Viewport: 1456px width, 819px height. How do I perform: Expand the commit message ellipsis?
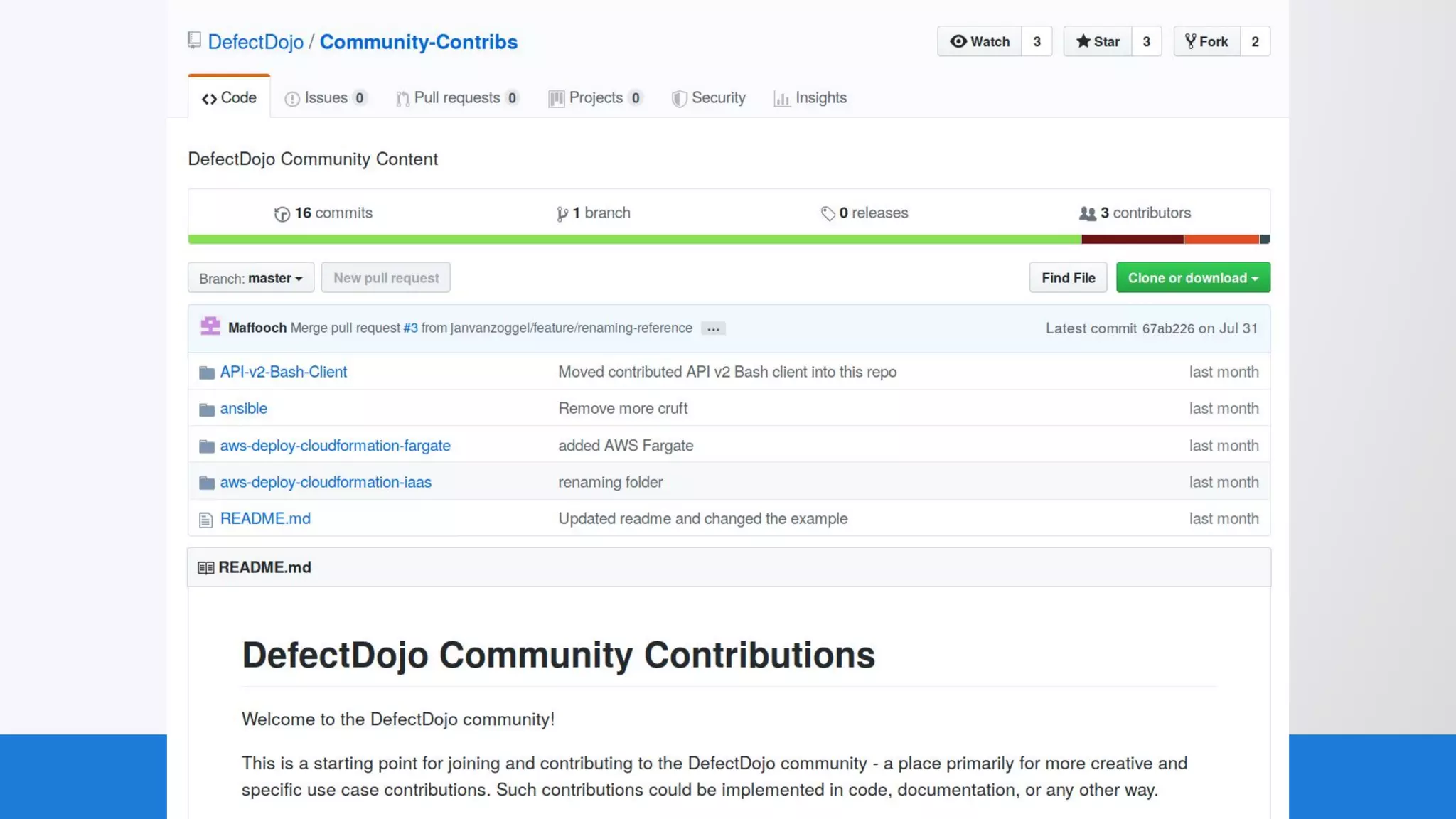(712, 328)
